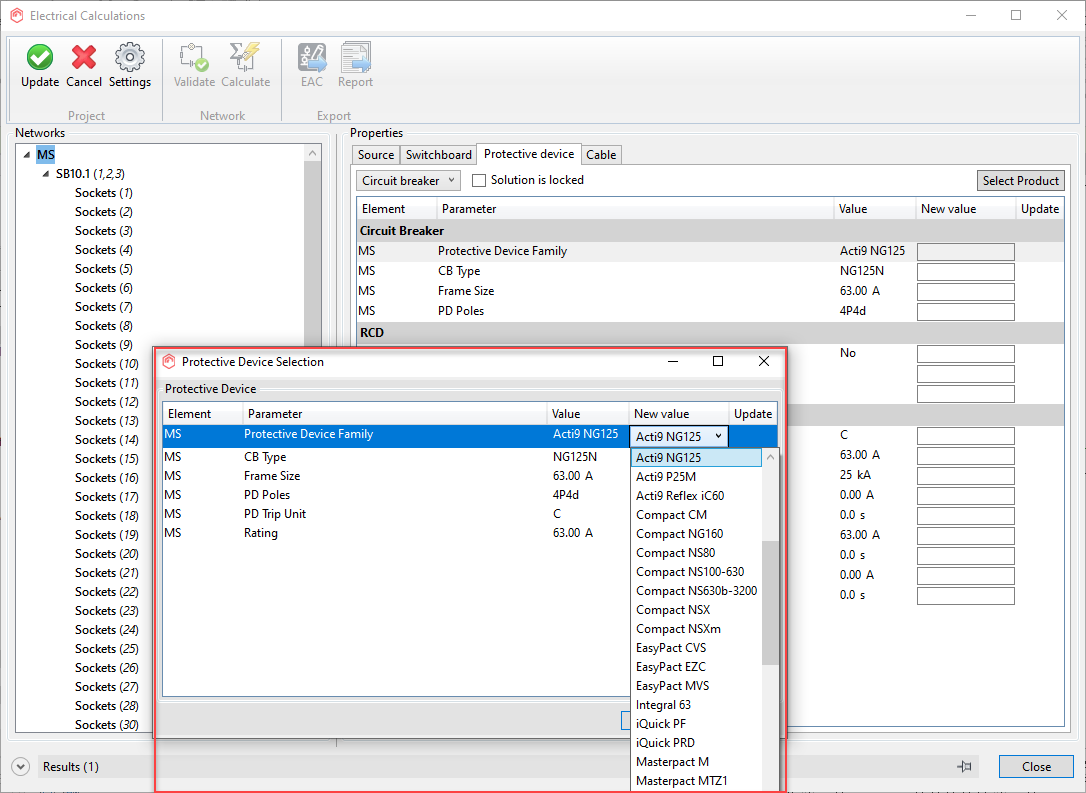Select the CB Type row in dialog
1086x793 pixels.
[396, 457]
